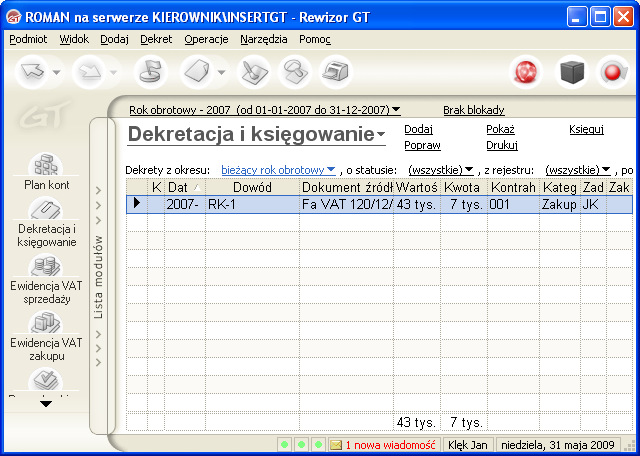640x456 pixels.
Task: Click the printer toolbar icon
Action: coord(336,72)
